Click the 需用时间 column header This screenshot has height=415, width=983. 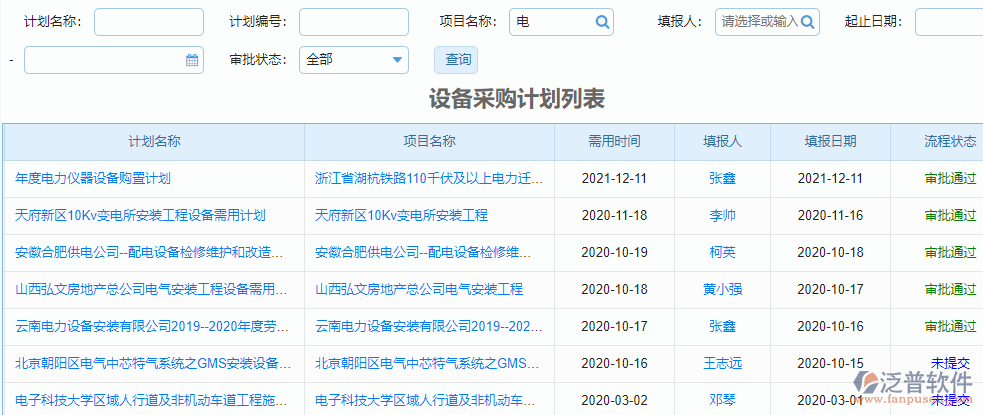click(x=614, y=141)
